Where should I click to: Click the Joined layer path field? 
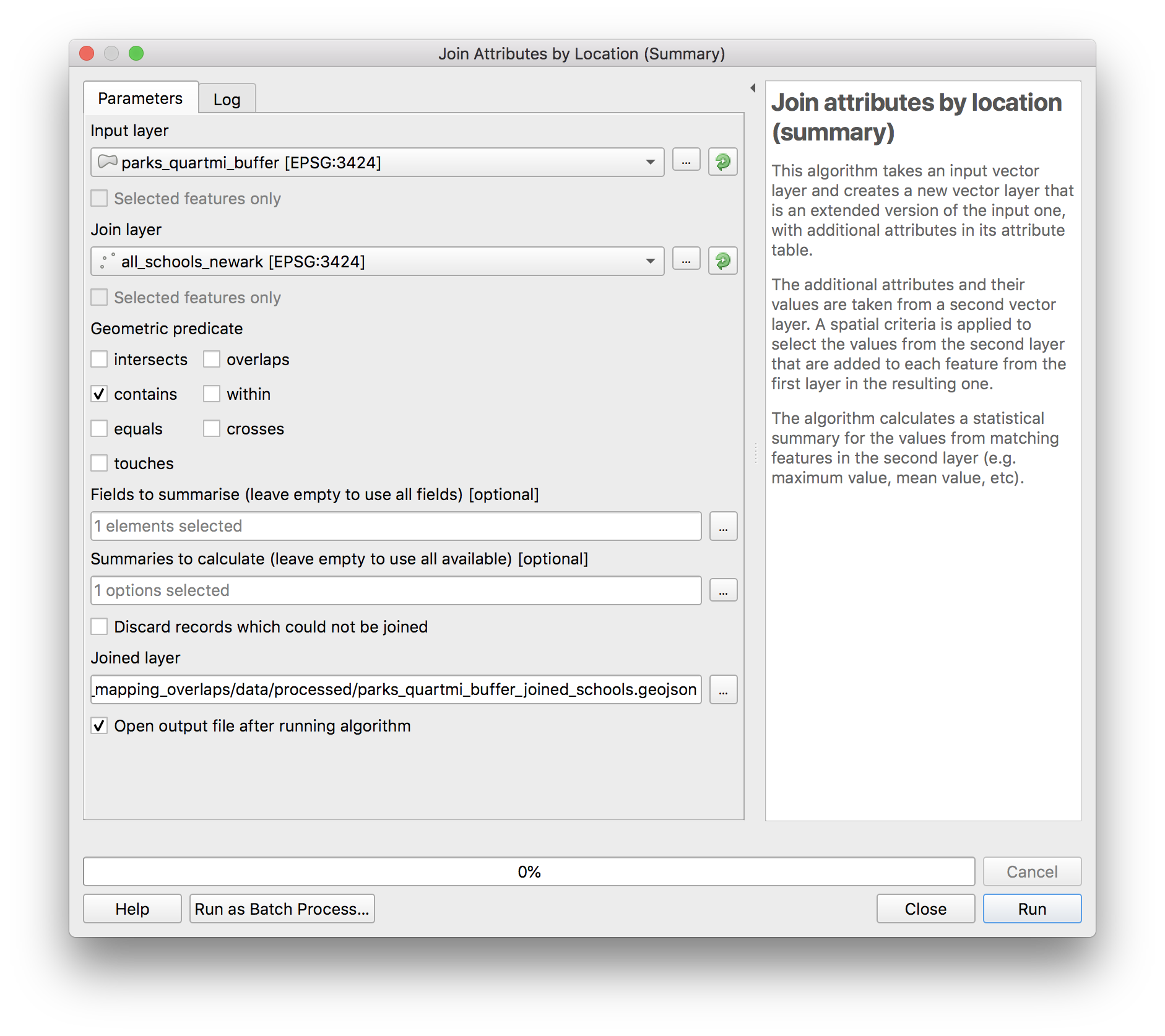coord(396,690)
